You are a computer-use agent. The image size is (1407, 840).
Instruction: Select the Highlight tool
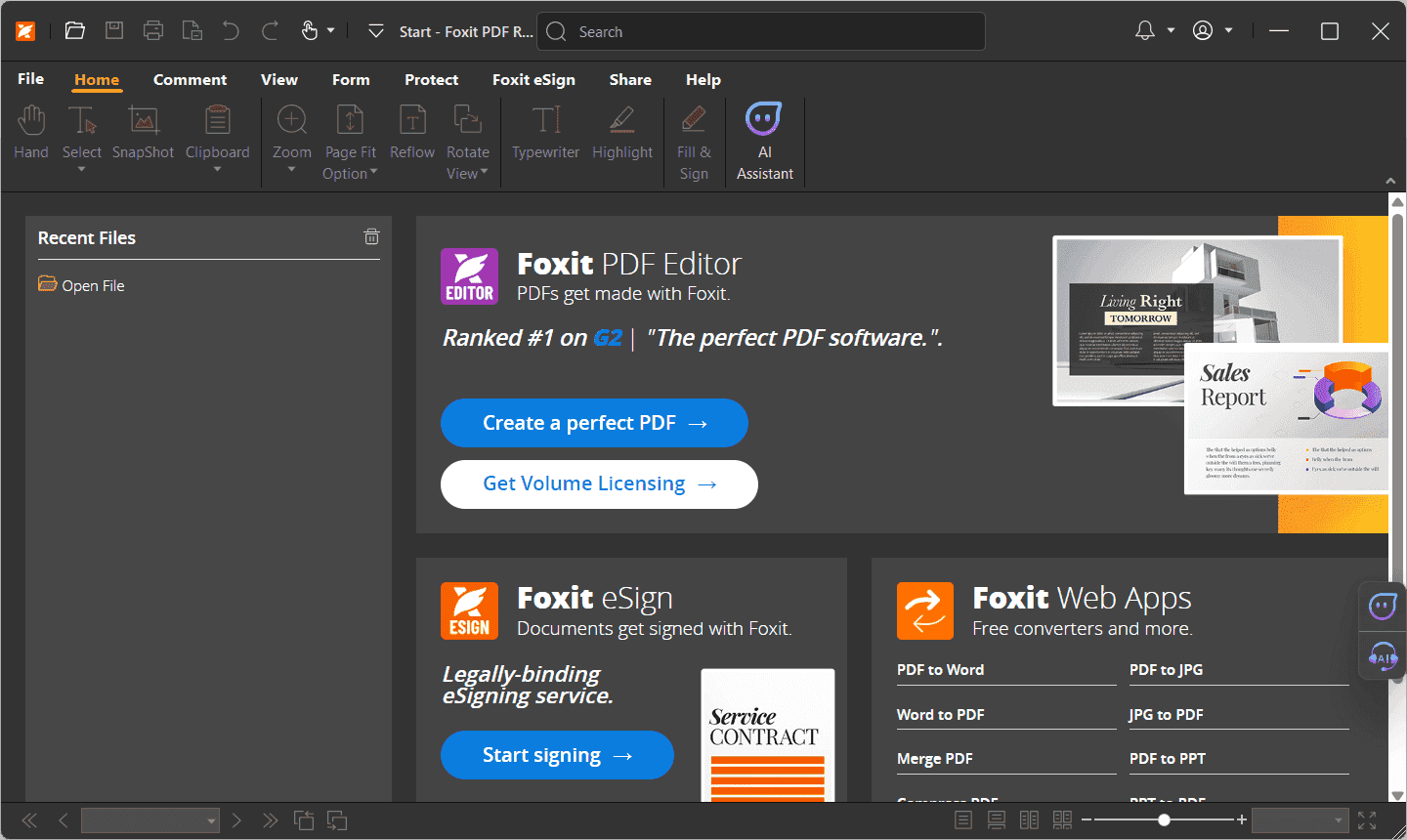(x=622, y=133)
